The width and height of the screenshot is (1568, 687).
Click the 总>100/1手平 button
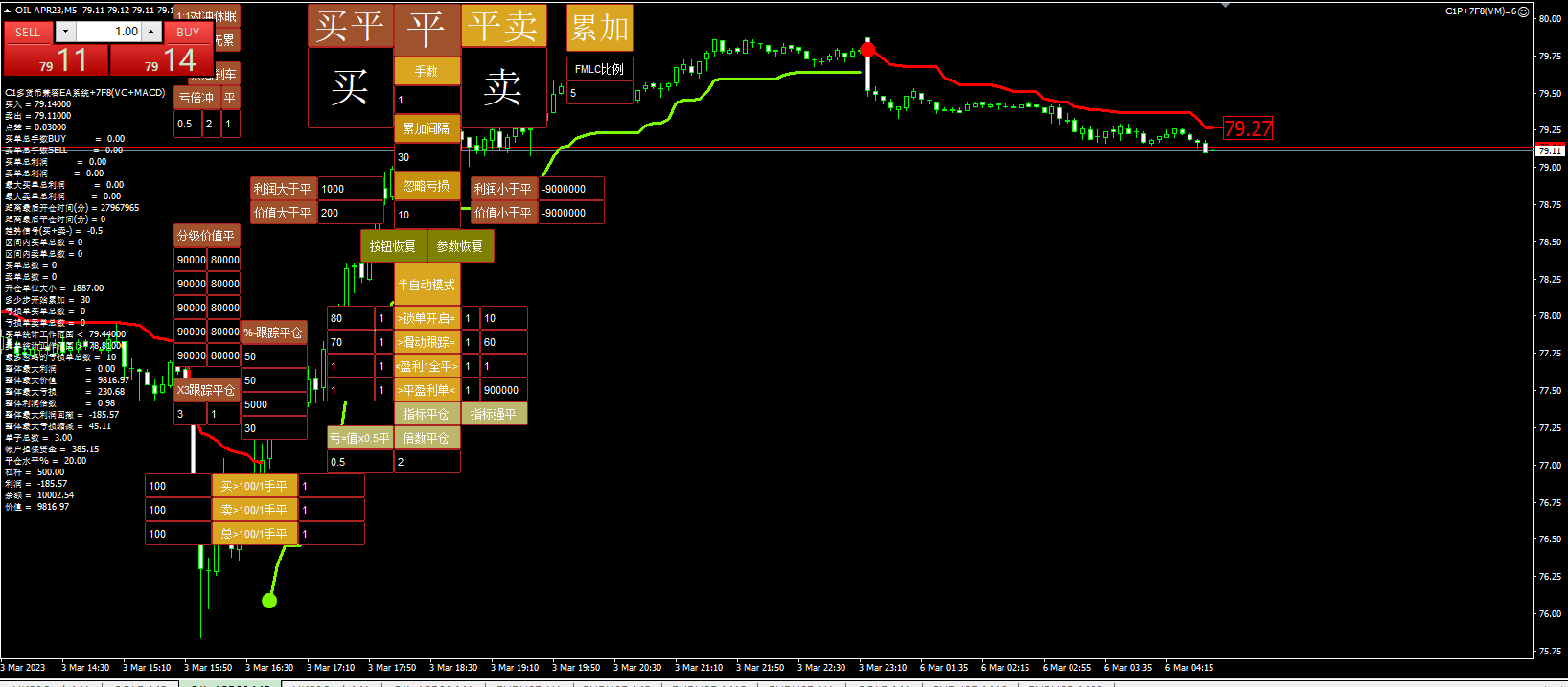coord(255,534)
